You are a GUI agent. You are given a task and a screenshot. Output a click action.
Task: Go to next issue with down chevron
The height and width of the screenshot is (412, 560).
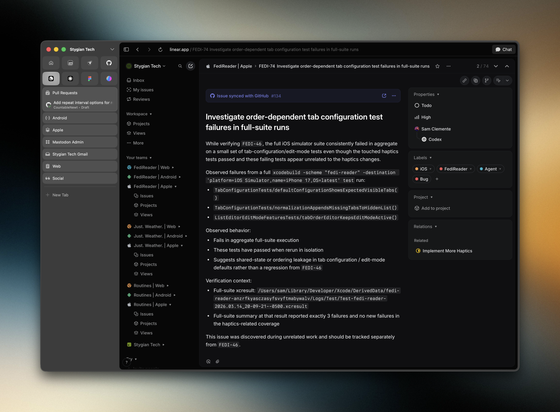pyautogui.click(x=496, y=66)
